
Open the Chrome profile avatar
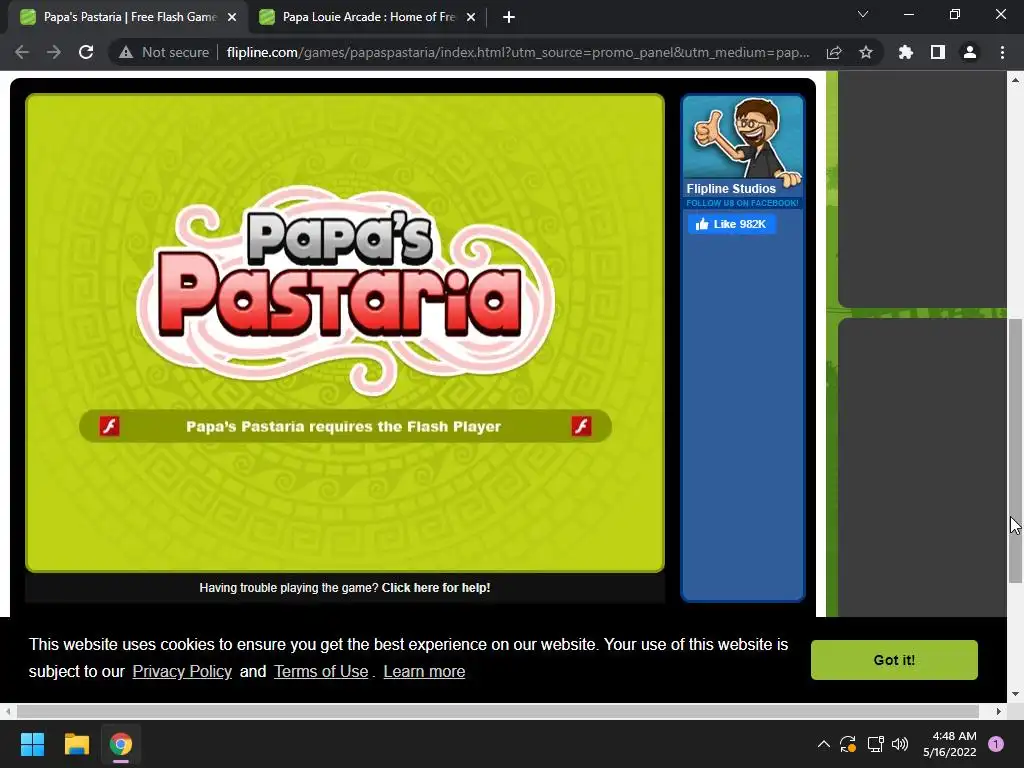click(970, 52)
